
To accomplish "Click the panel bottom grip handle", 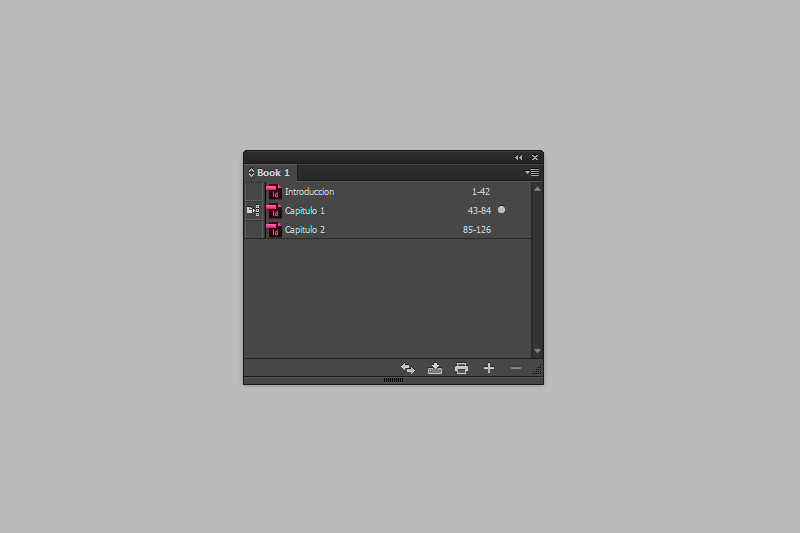I will pyautogui.click(x=393, y=380).
